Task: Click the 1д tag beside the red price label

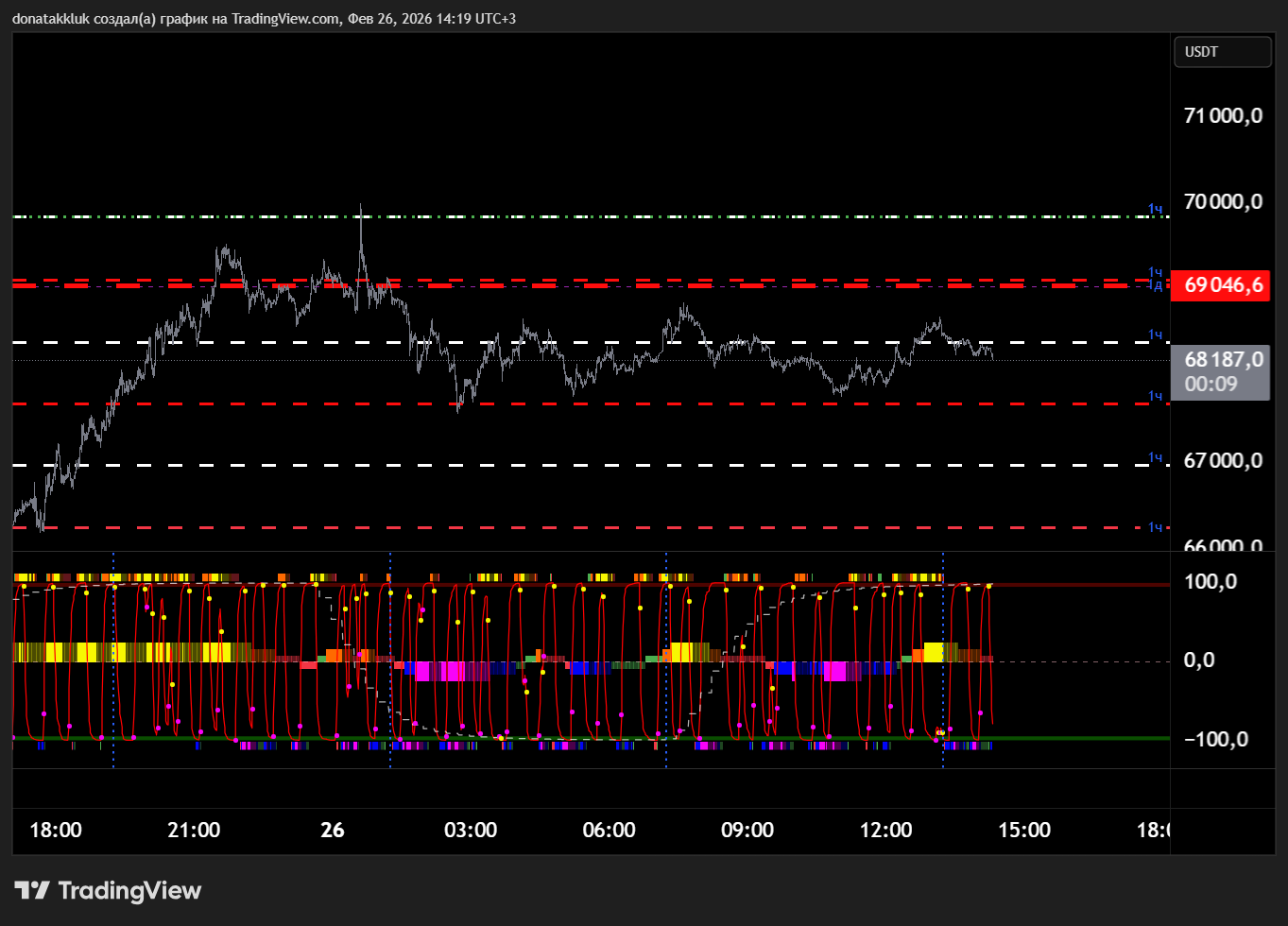Action: click(1157, 286)
